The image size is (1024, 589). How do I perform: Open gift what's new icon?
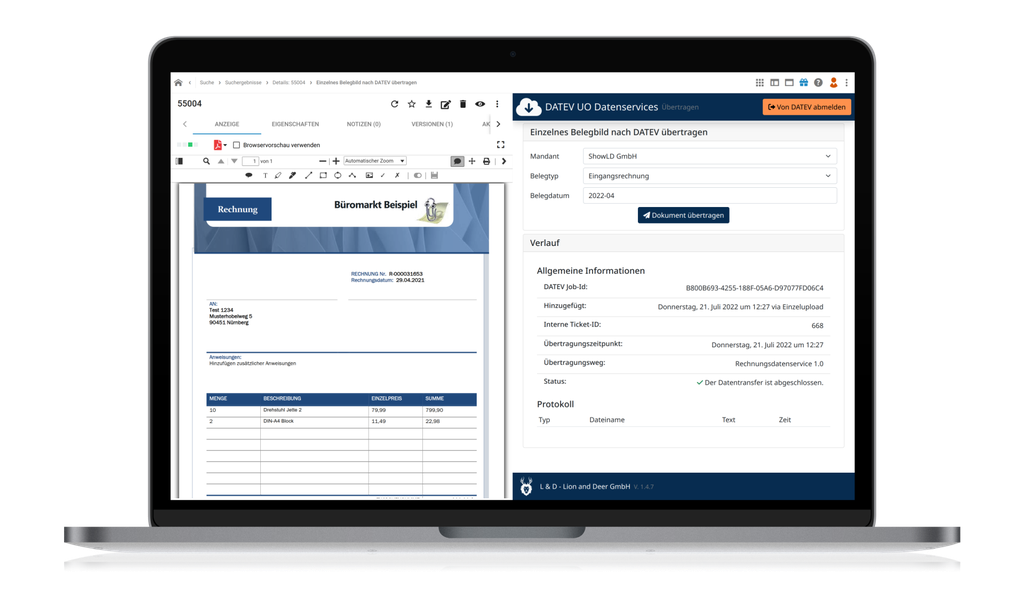click(x=804, y=82)
